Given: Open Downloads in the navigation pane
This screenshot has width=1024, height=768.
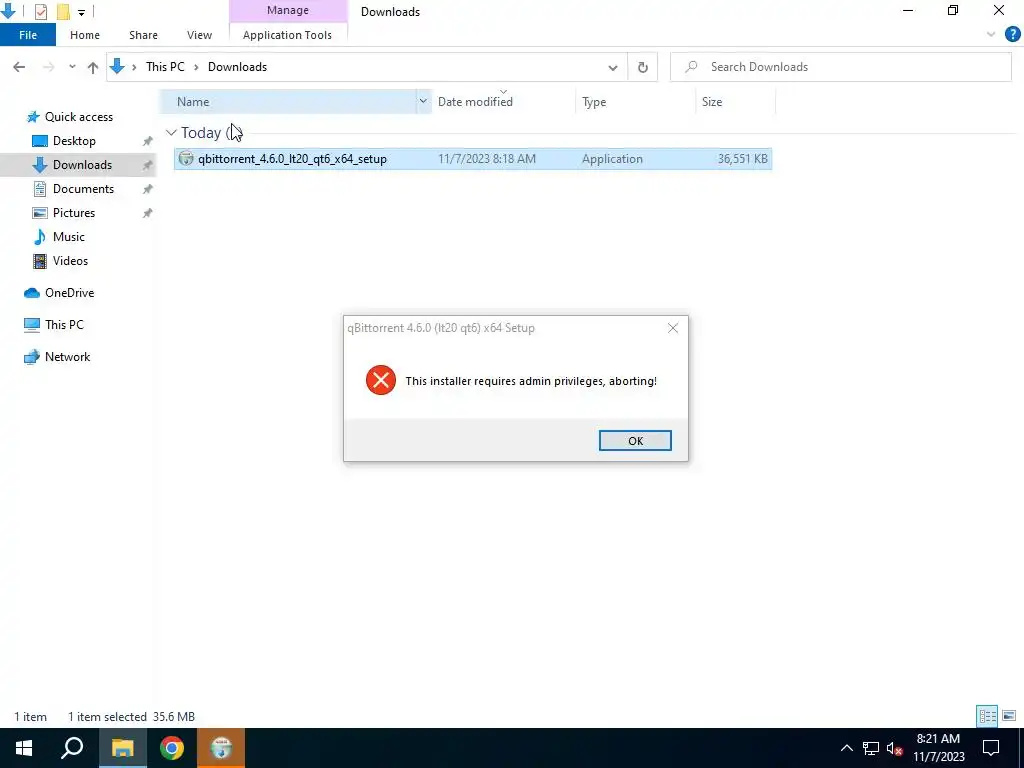Looking at the screenshot, I should coord(82,165).
